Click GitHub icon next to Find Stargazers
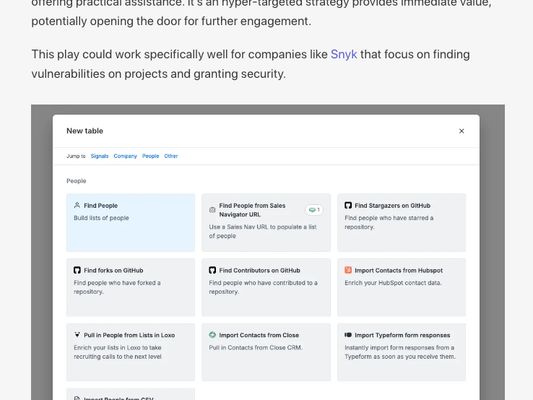Image resolution: width=533 pixels, height=400 pixels. [x=348, y=205]
